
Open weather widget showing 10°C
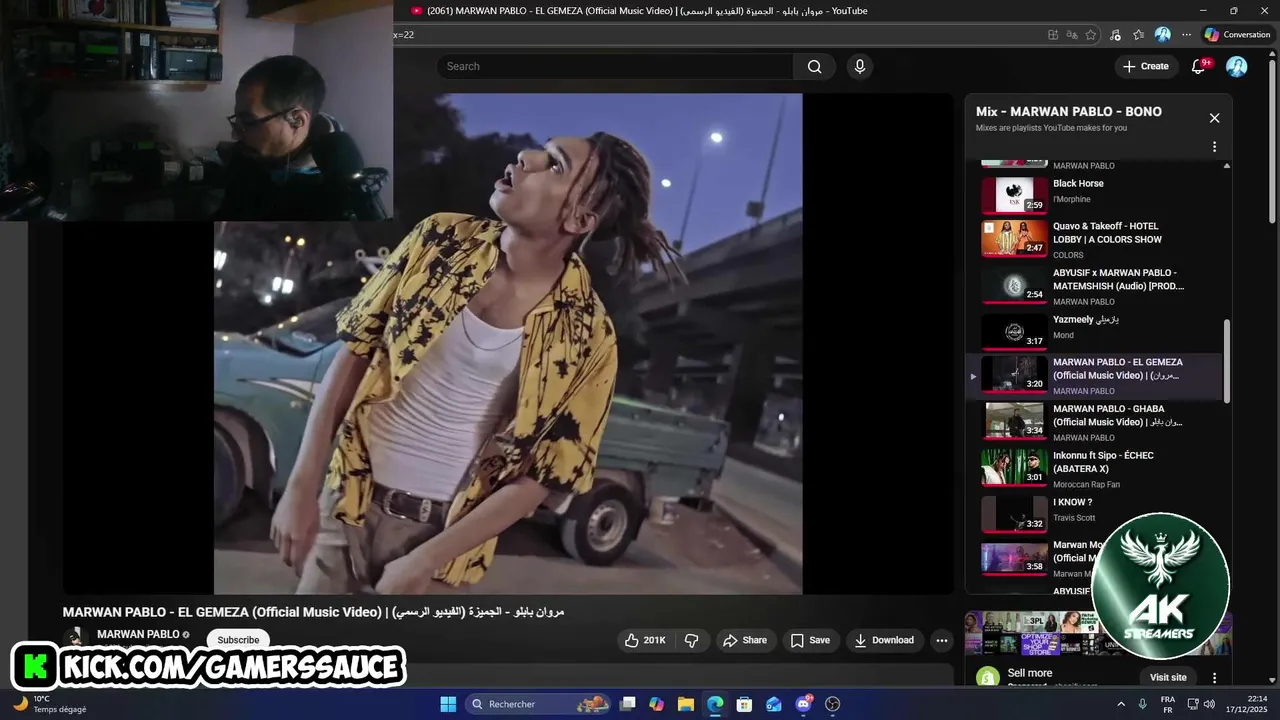click(50, 704)
